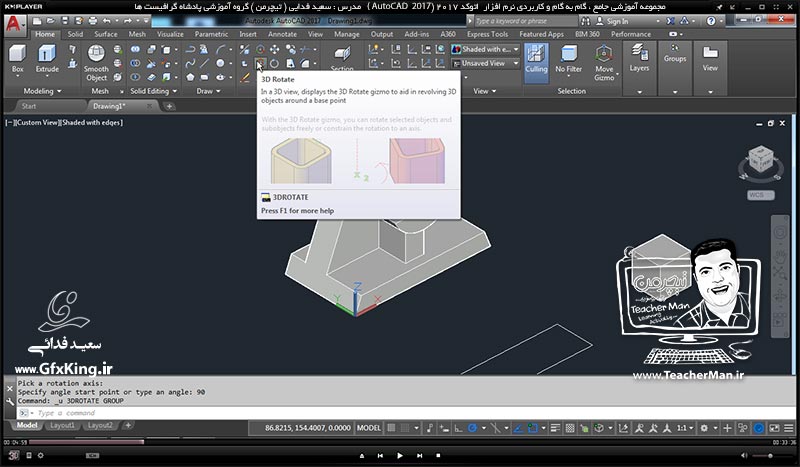Open the Annotate ribbon tab
This screenshot has width=800, height=467.
(x=282, y=34)
